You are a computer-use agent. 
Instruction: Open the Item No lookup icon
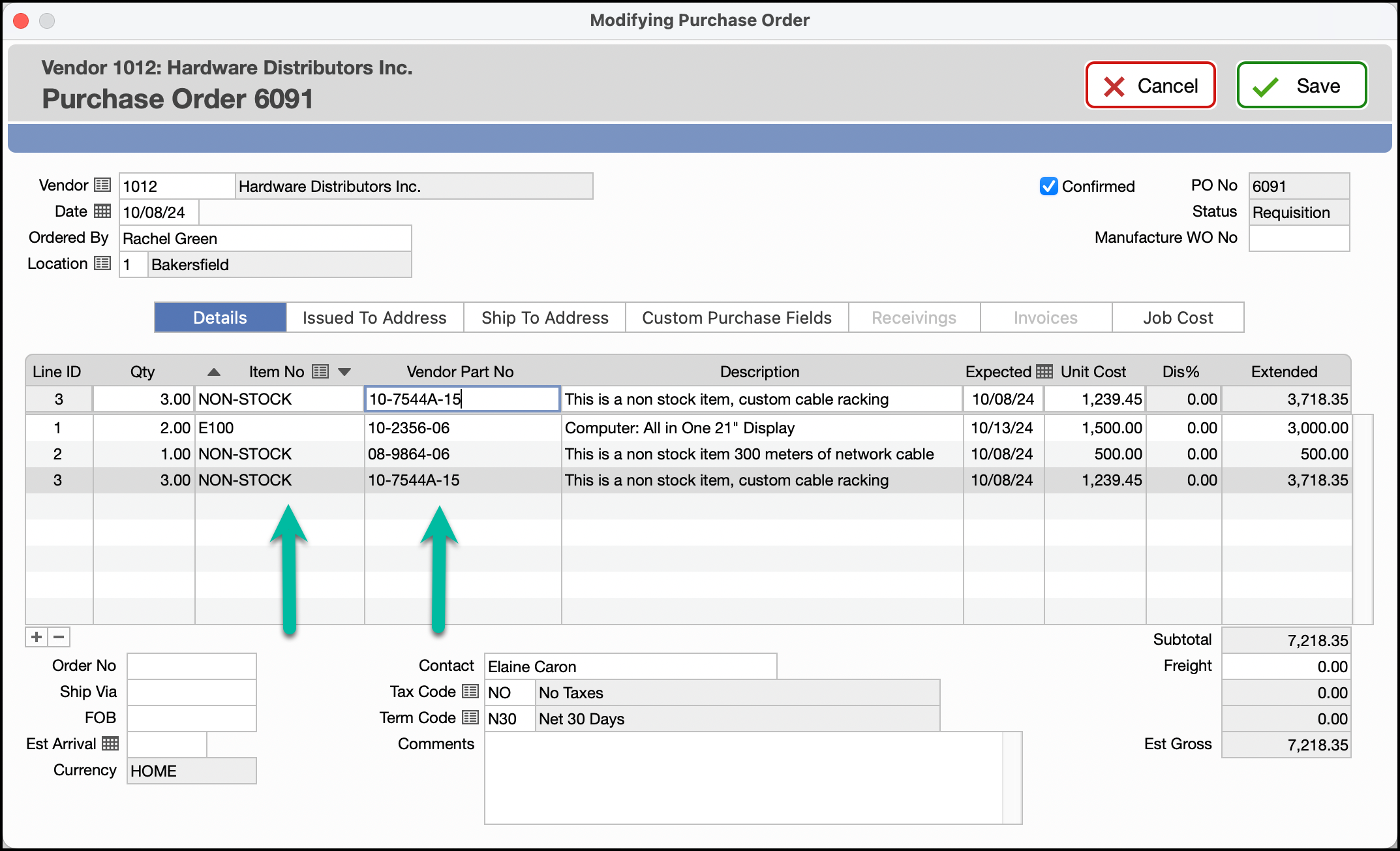tap(320, 371)
